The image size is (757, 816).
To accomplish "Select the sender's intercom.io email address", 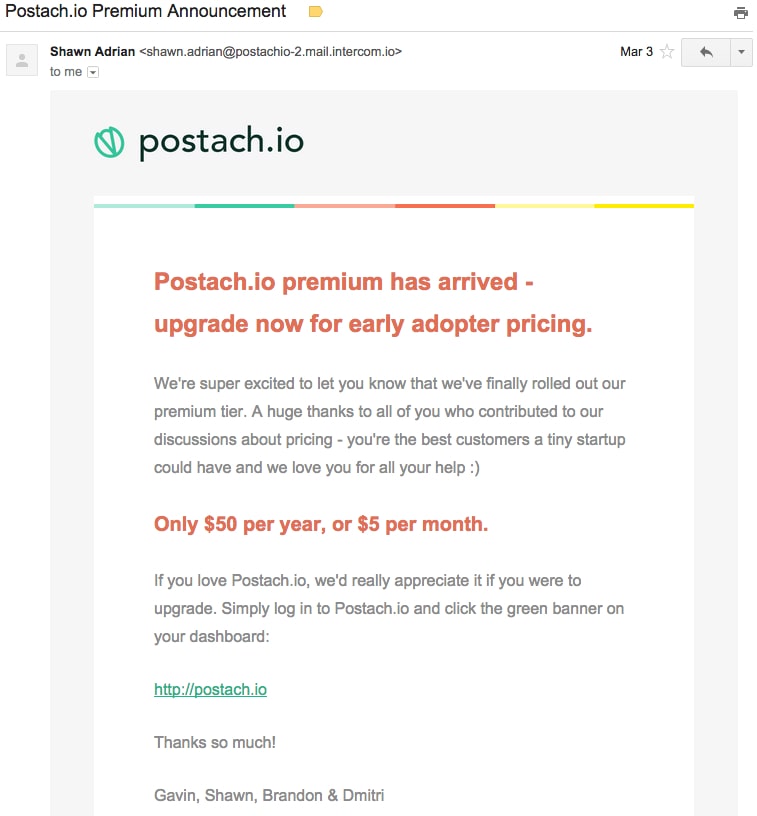I will 270,51.
